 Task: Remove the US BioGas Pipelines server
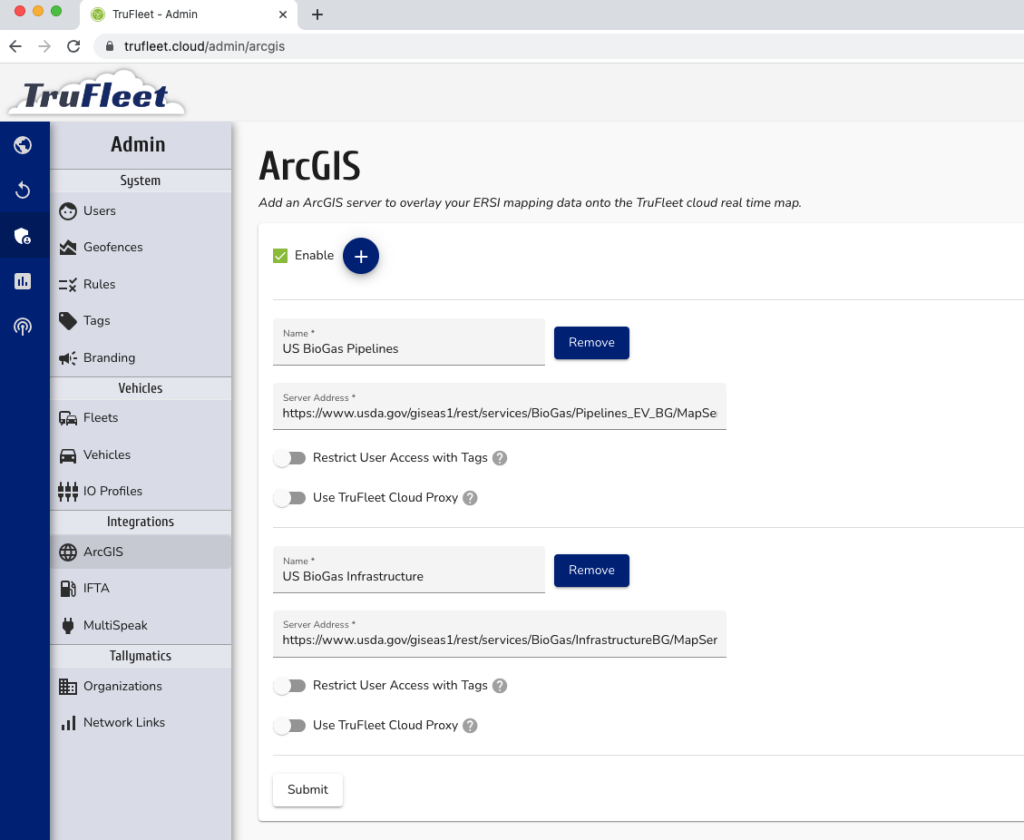tap(592, 343)
